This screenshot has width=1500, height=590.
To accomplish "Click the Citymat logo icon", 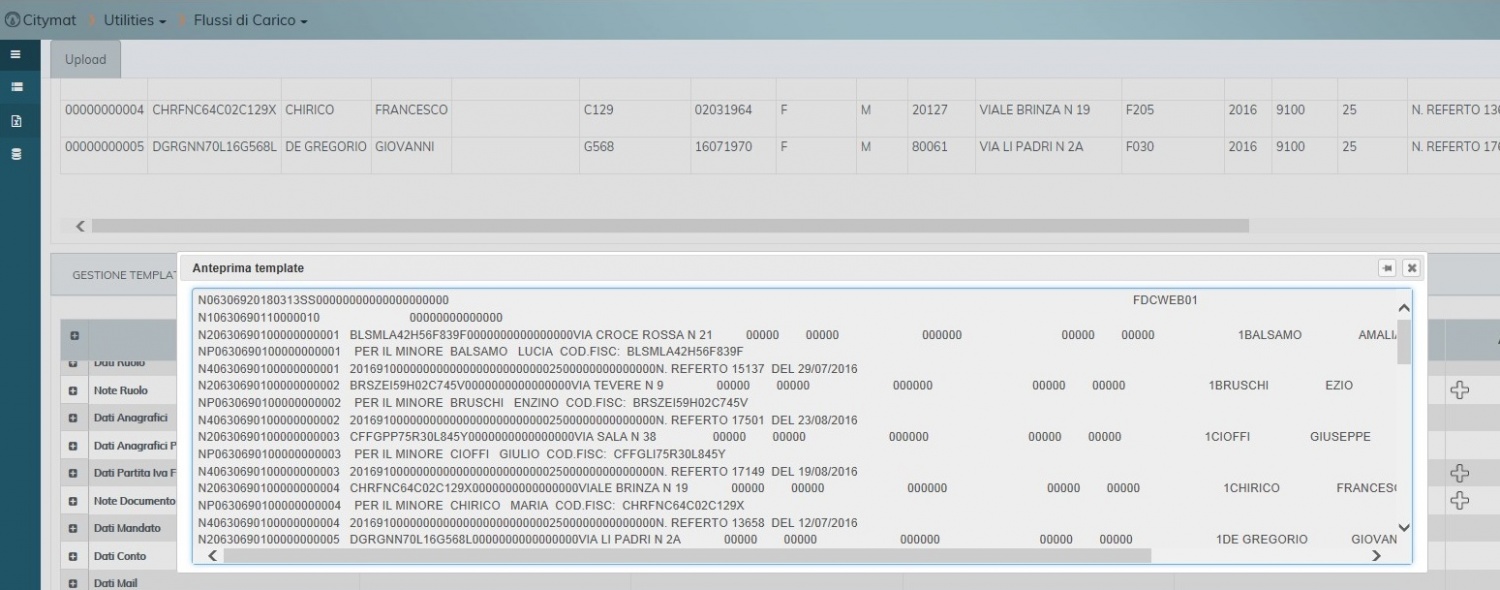I will coord(12,20).
